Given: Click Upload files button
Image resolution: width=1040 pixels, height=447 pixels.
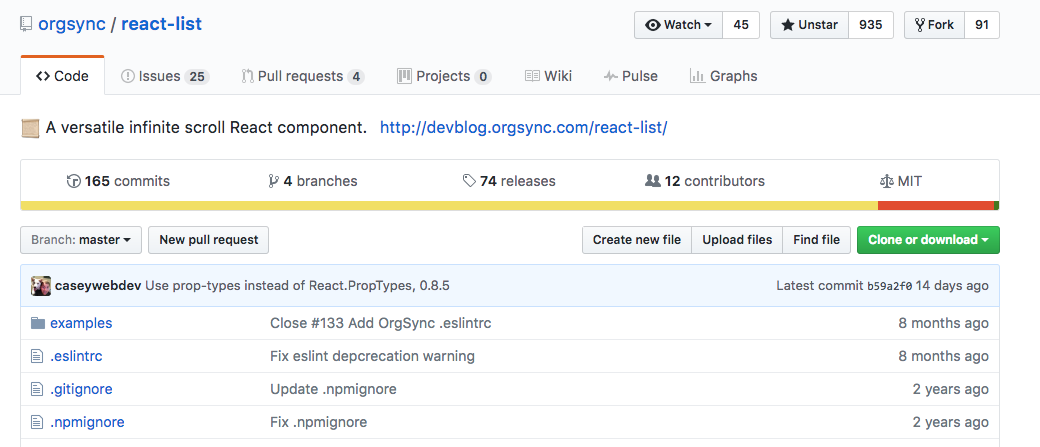Looking at the screenshot, I should [x=738, y=240].
